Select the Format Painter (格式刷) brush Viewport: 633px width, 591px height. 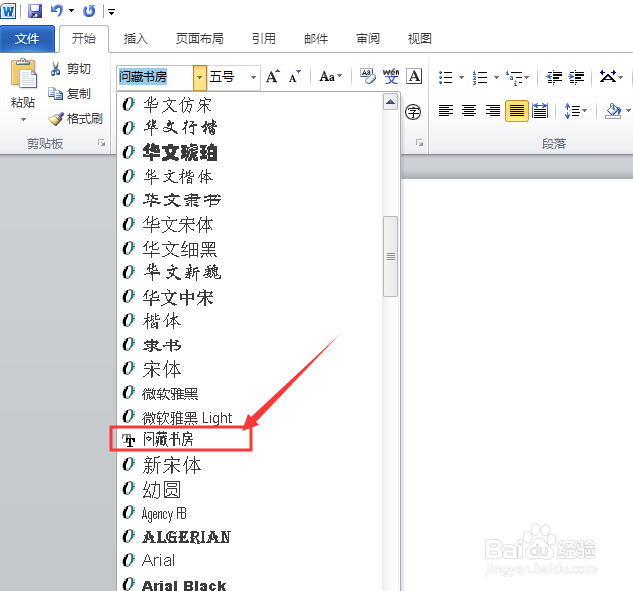pyautogui.click(x=56, y=118)
